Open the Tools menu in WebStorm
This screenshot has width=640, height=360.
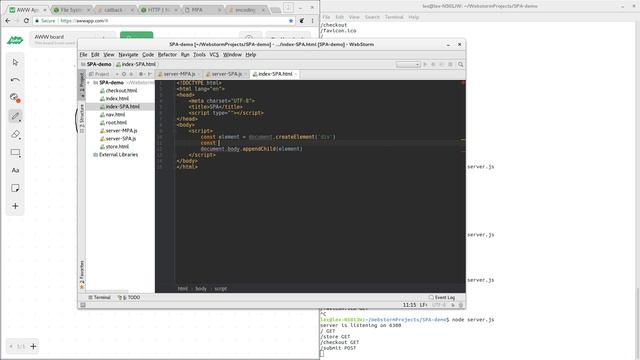199,54
